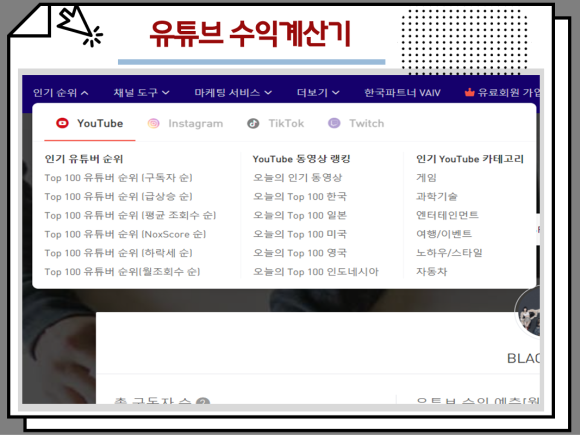Select the YouTube platform tab
This screenshot has height=435, width=580.
click(x=90, y=124)
